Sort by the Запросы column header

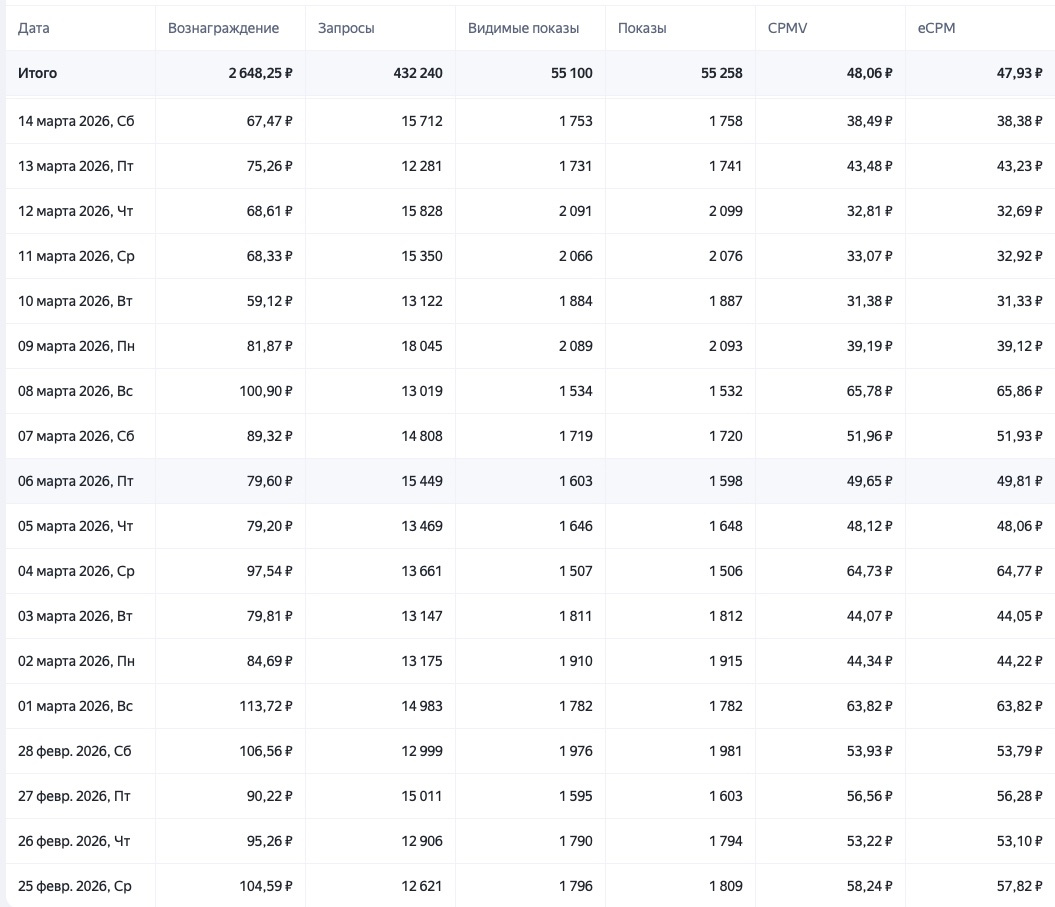346,28
